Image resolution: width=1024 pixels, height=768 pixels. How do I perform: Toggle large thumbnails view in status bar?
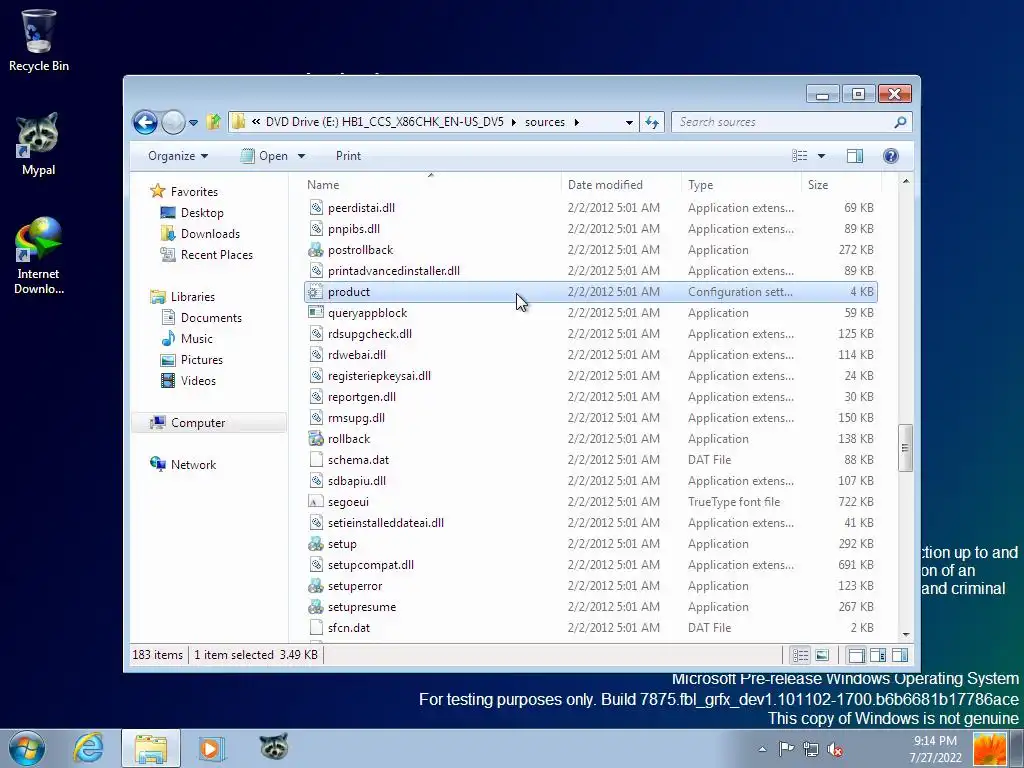click(822, 655)
